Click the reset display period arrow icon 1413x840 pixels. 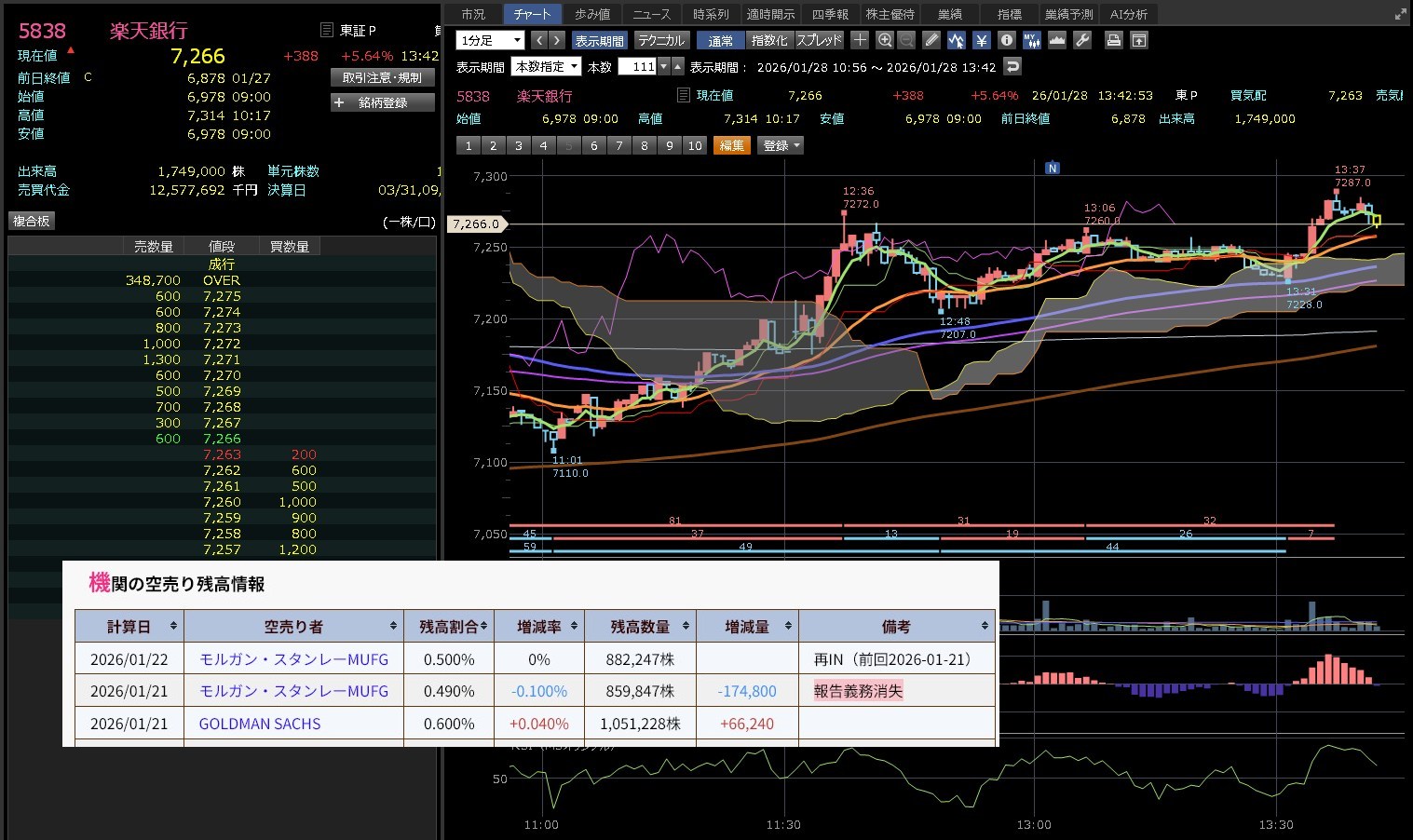(1012, 66)
